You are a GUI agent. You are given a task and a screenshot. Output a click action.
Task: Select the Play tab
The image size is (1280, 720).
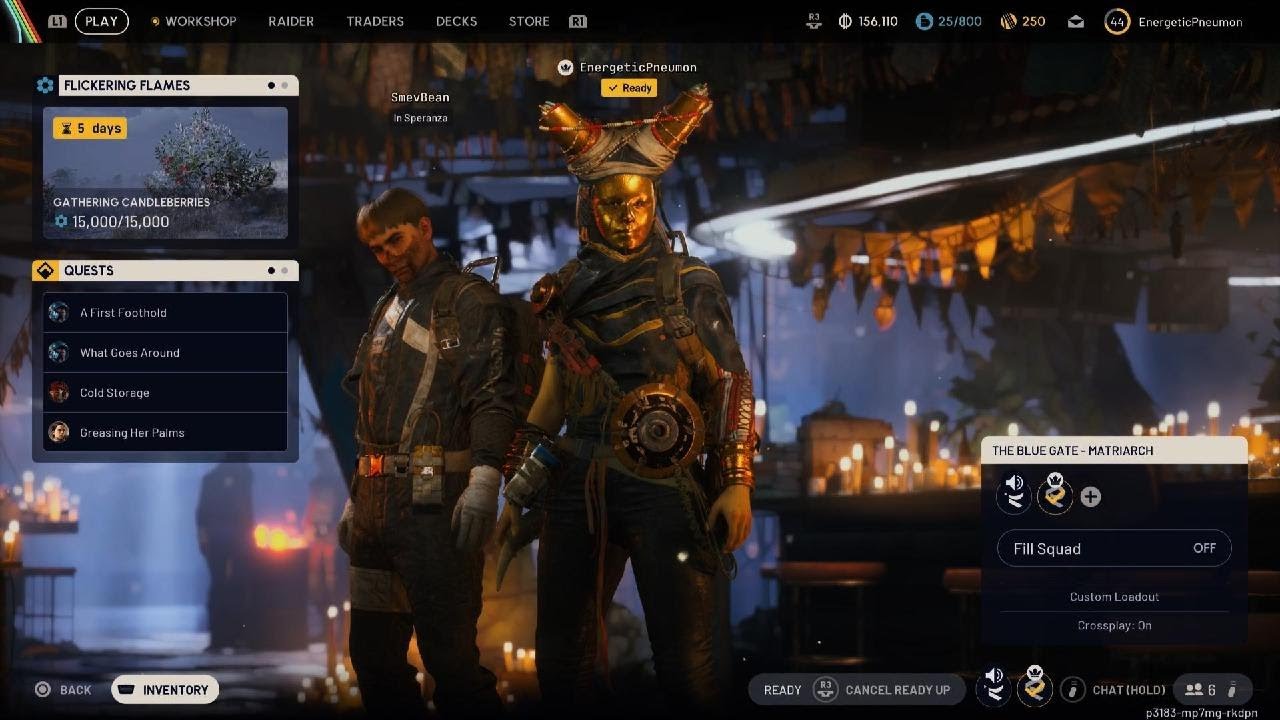point(102,21)
